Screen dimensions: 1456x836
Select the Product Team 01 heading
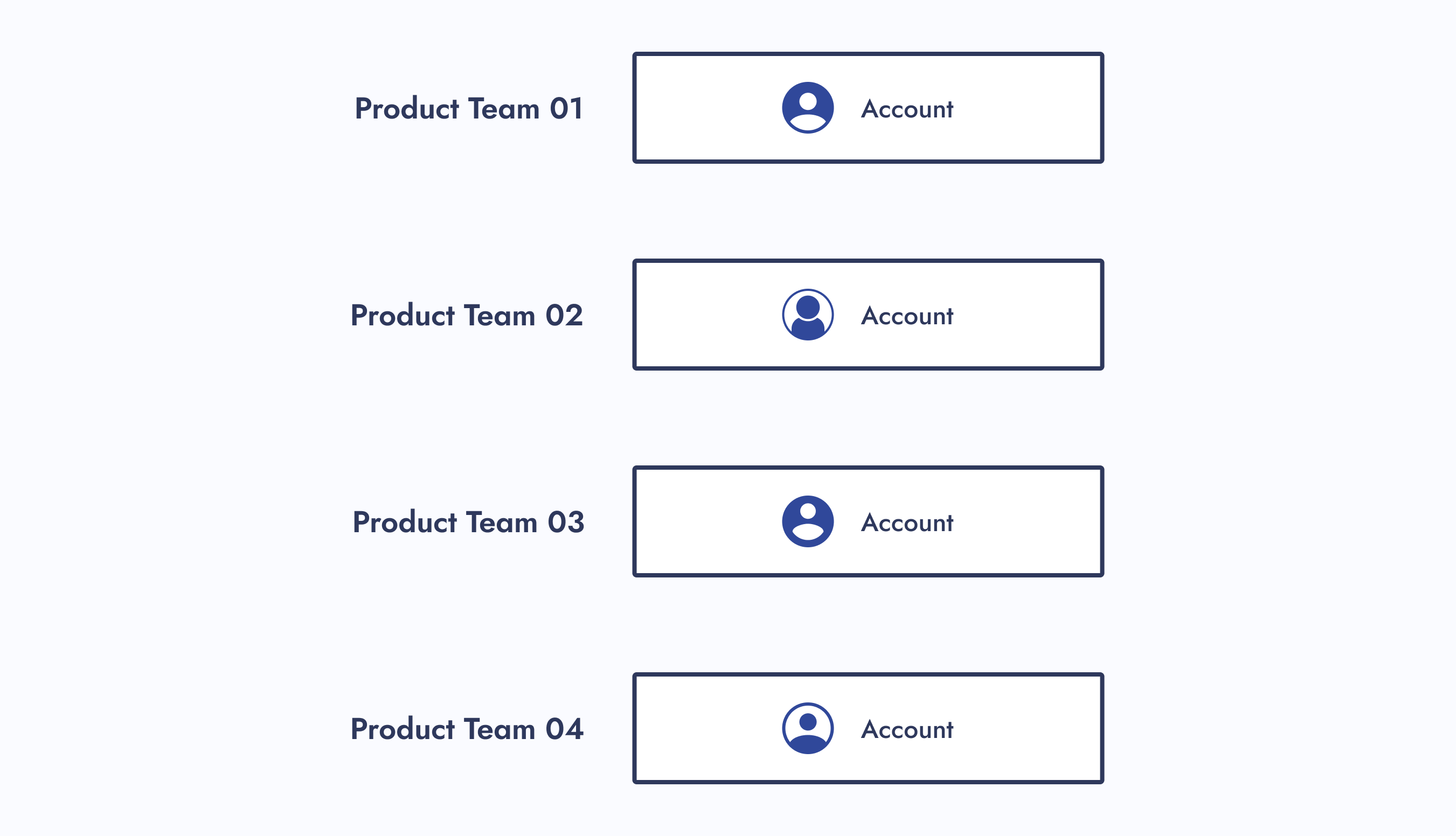469,108
